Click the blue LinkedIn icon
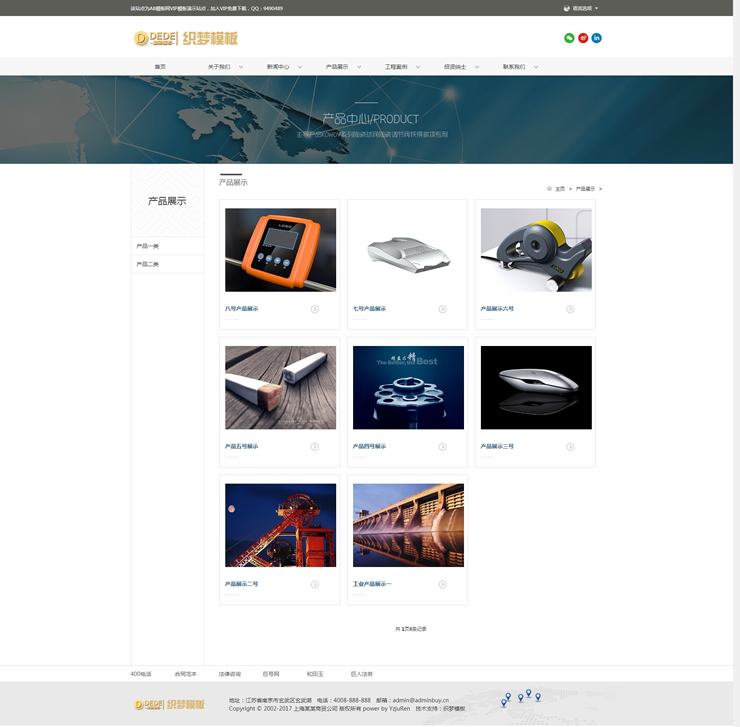 (x=597, y=38)
